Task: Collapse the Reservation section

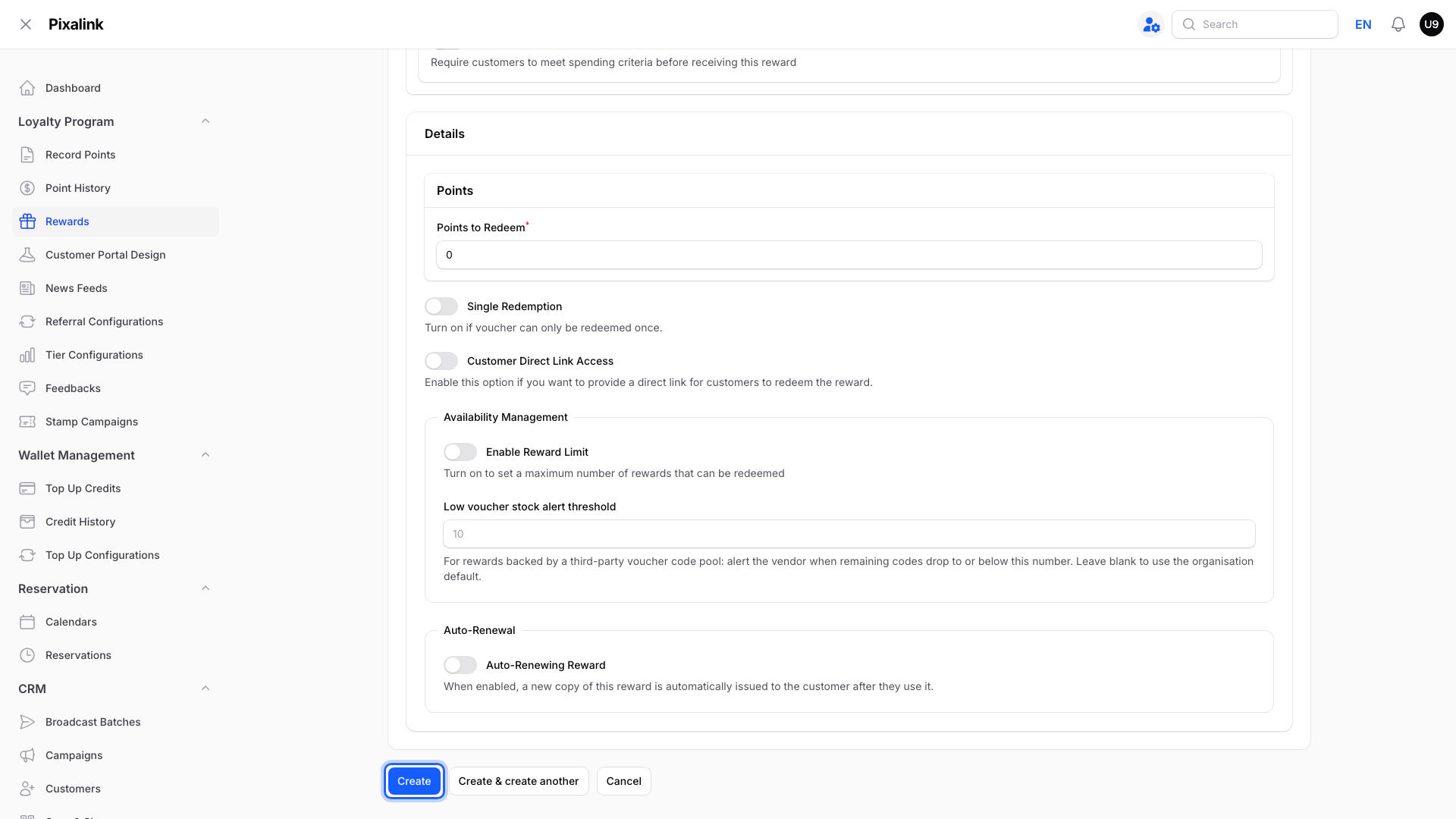Action: coord(206,588)
